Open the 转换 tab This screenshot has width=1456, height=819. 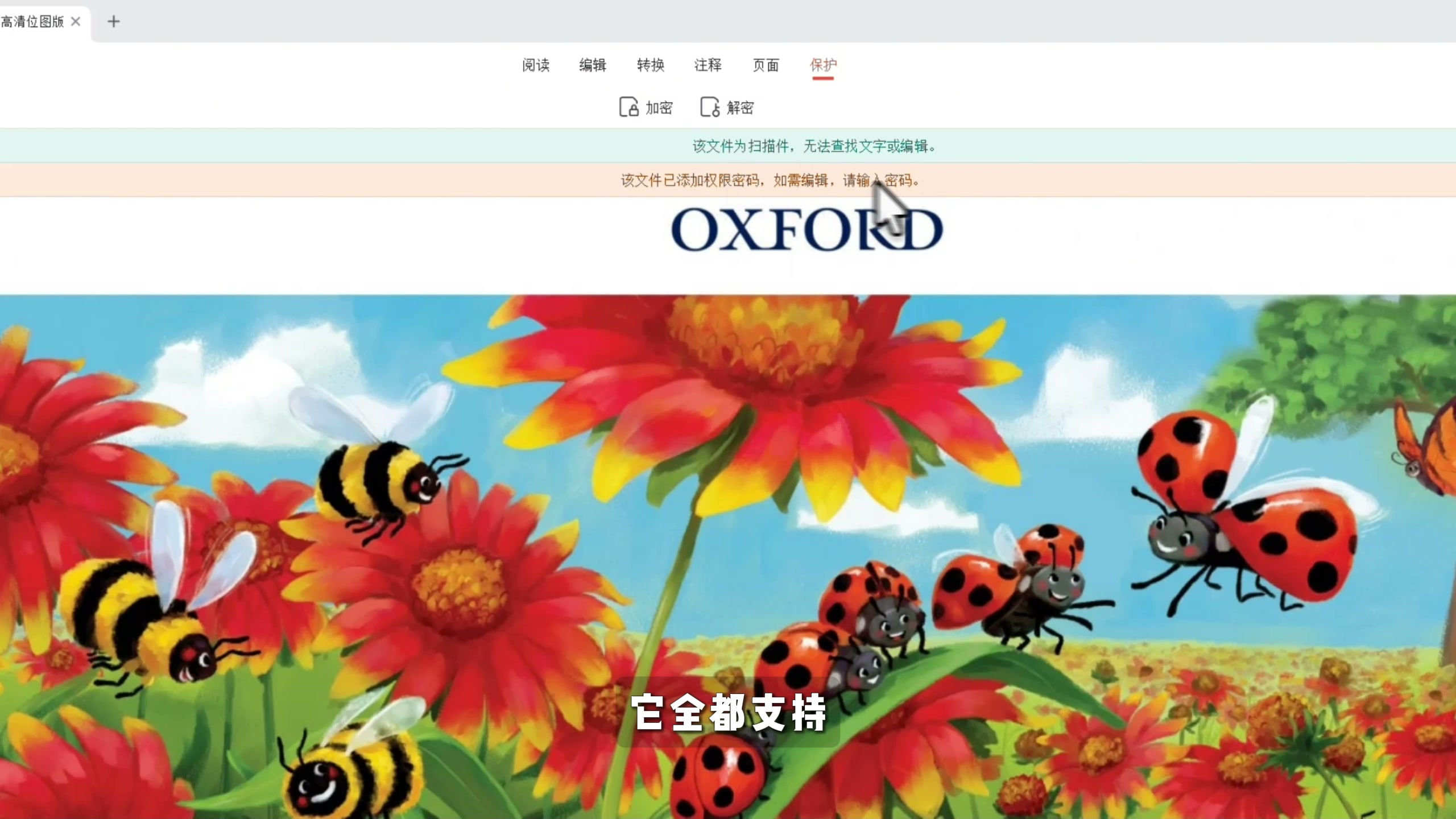[x=651, y=65]
